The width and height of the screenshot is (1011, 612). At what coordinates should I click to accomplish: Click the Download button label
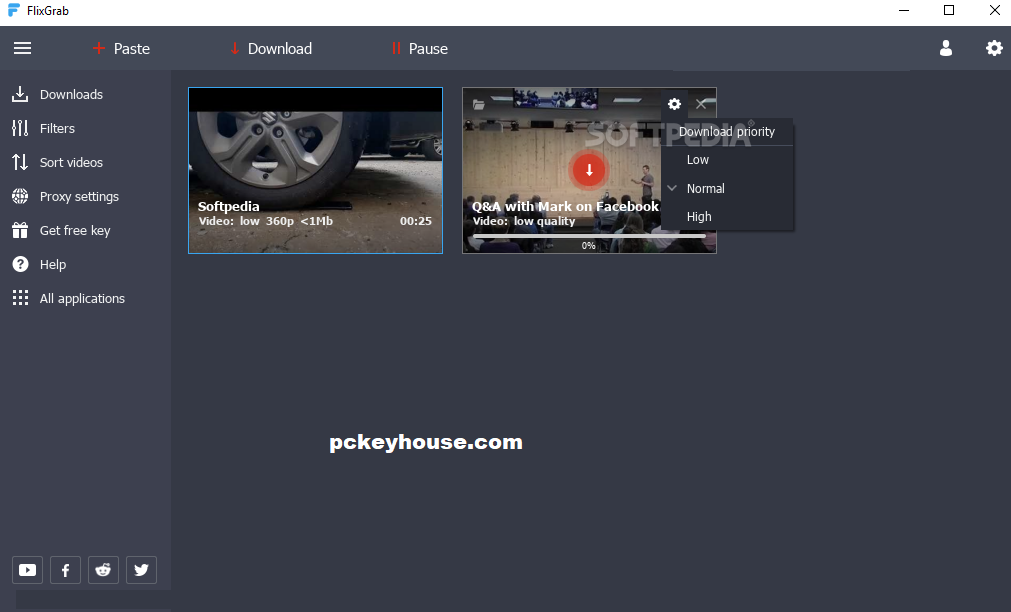[280, 48]
